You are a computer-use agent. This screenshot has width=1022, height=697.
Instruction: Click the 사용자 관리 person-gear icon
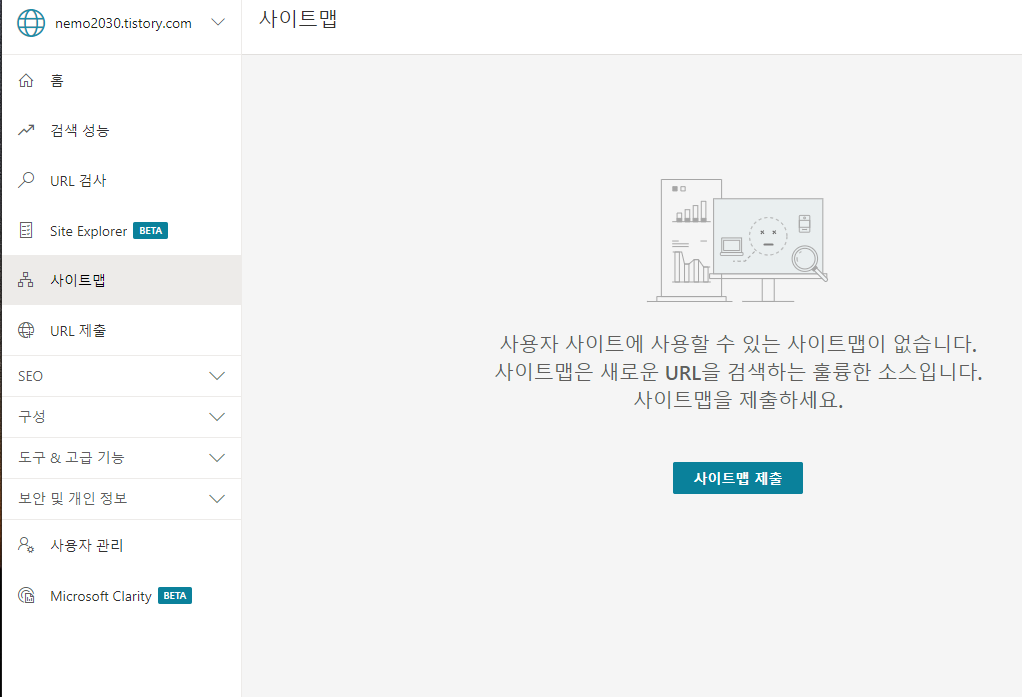(x=26, y=545)
